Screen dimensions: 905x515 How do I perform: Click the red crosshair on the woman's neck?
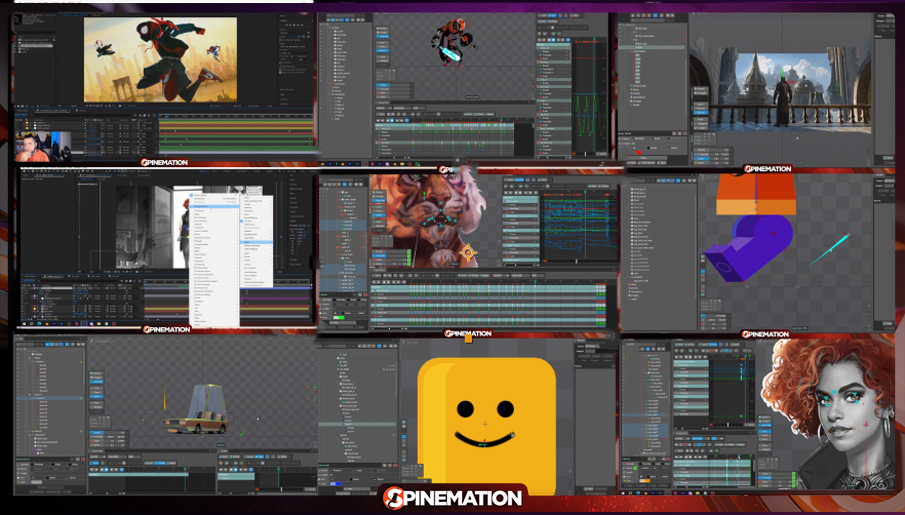pos(866,426)
